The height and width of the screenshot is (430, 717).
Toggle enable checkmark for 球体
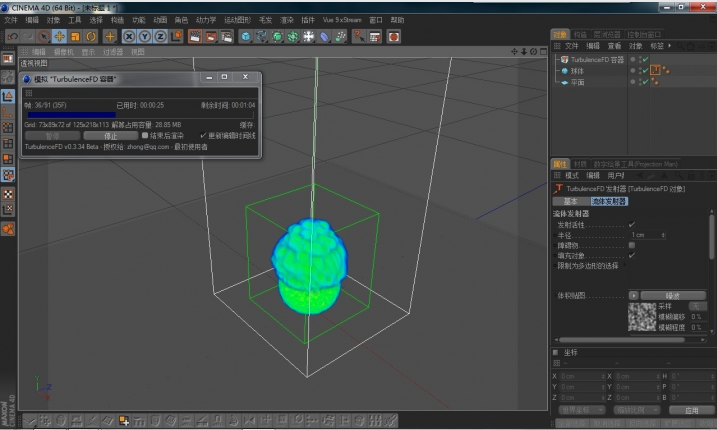pyautogui.click(x=645, y=71)
